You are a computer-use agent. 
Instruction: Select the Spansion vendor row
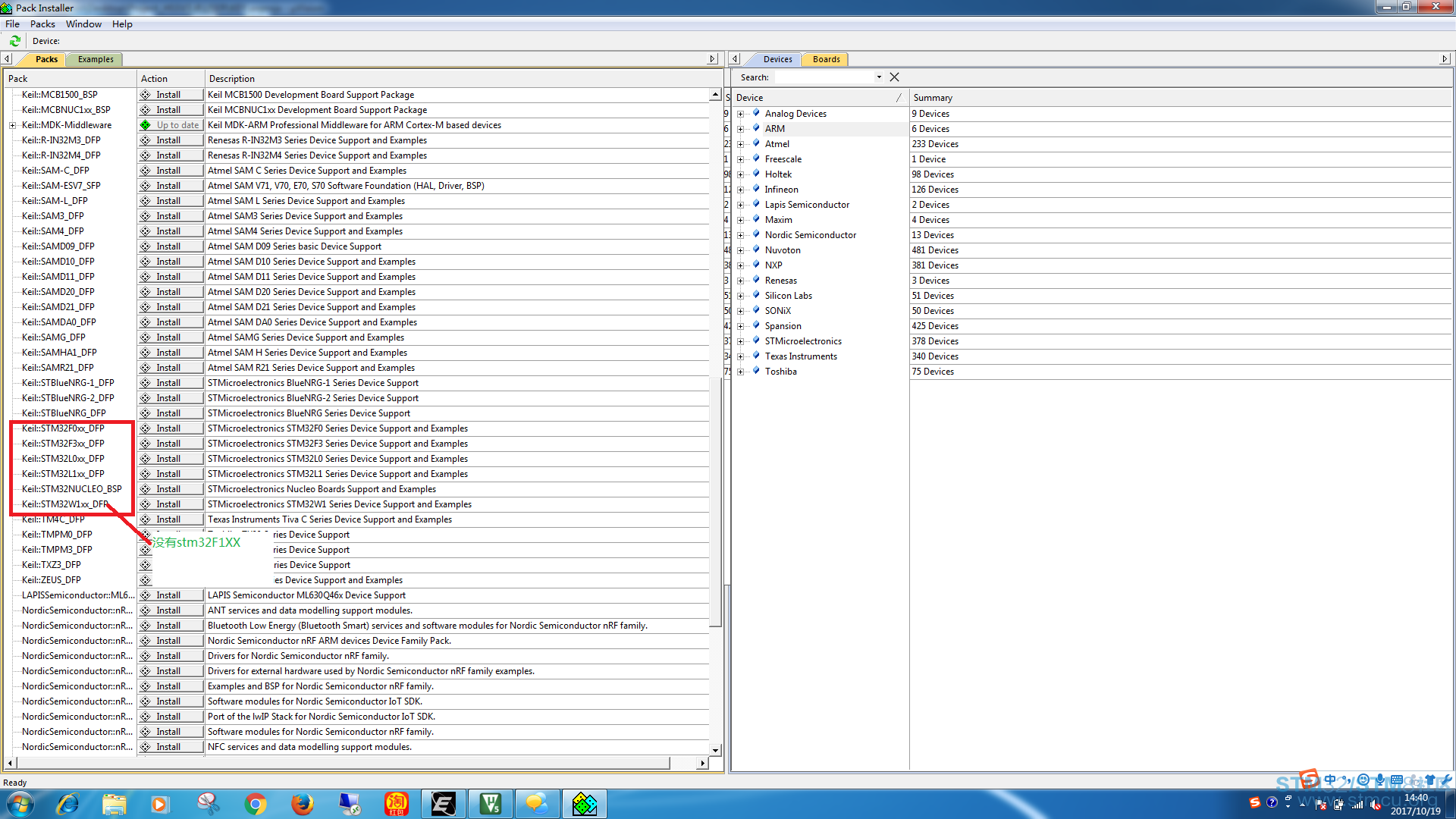(x=783, y=326)
